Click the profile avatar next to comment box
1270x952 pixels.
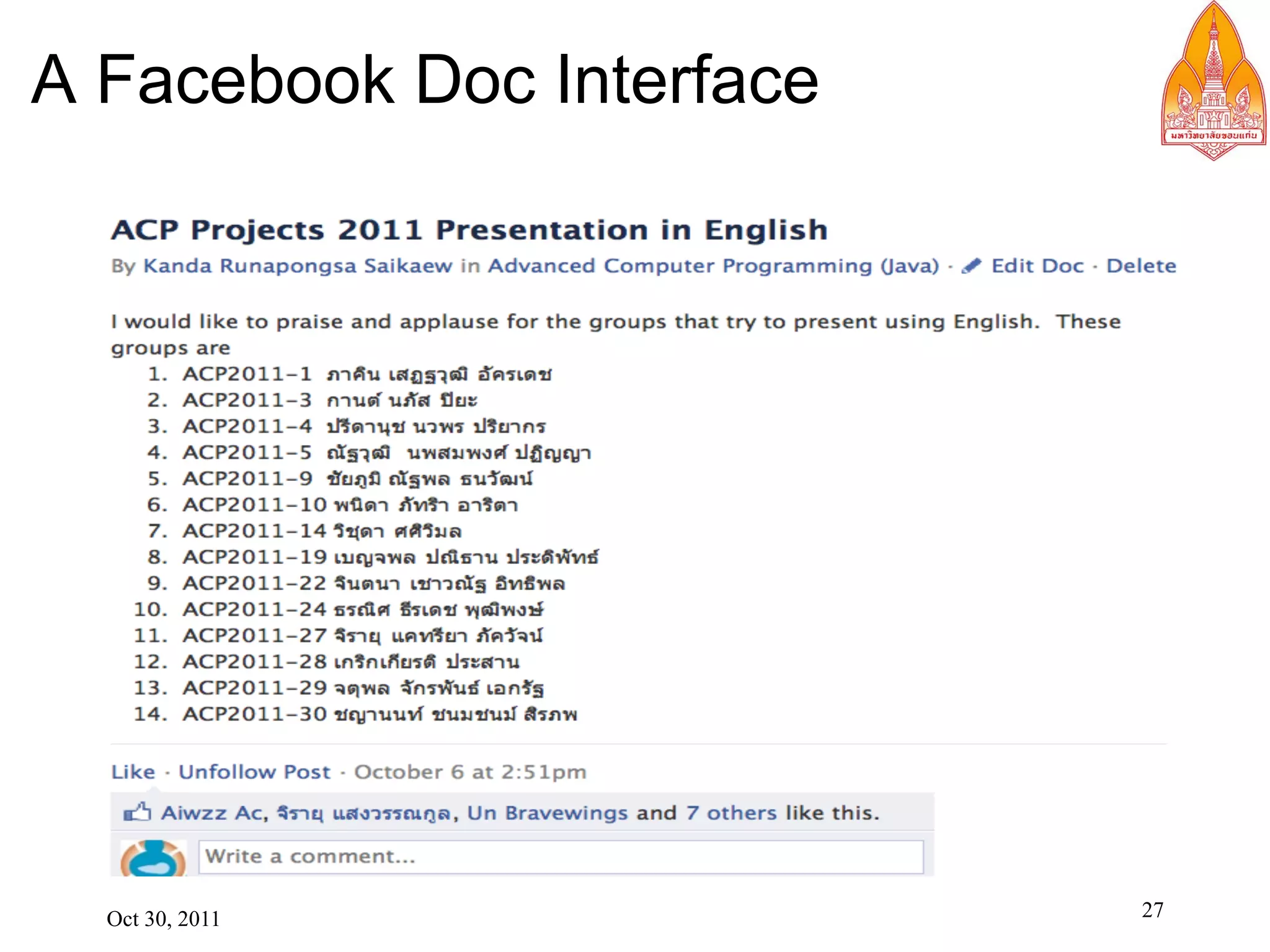tap(153, 858)
